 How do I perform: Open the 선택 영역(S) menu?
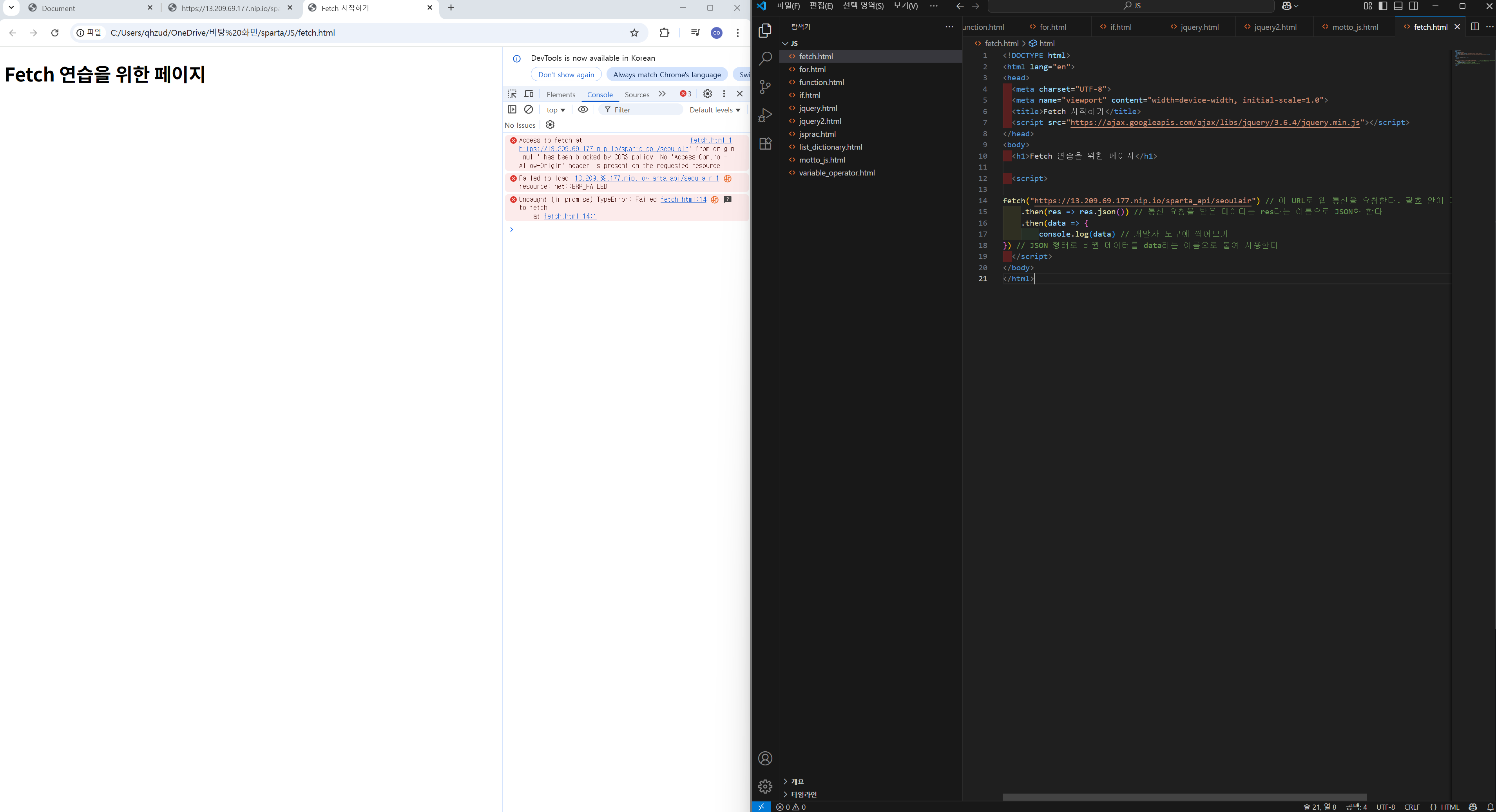point(863,6)
